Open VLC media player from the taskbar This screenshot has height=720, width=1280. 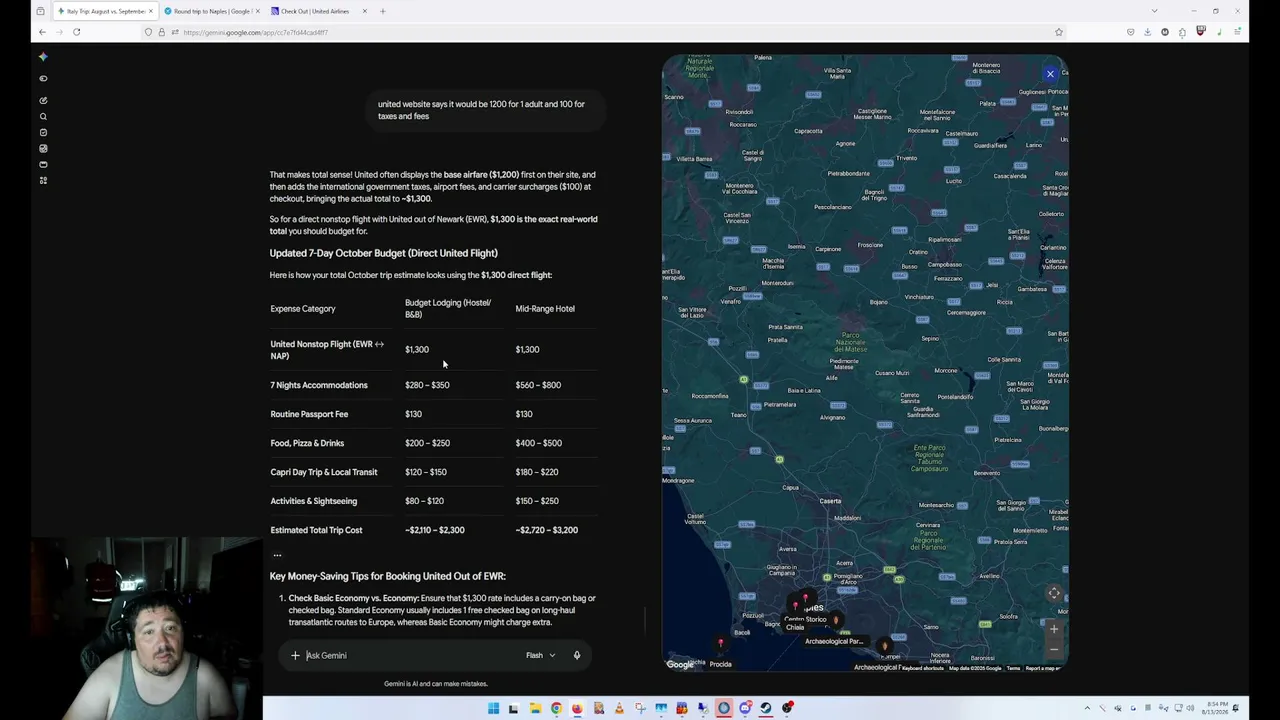(x=619, y=708)
